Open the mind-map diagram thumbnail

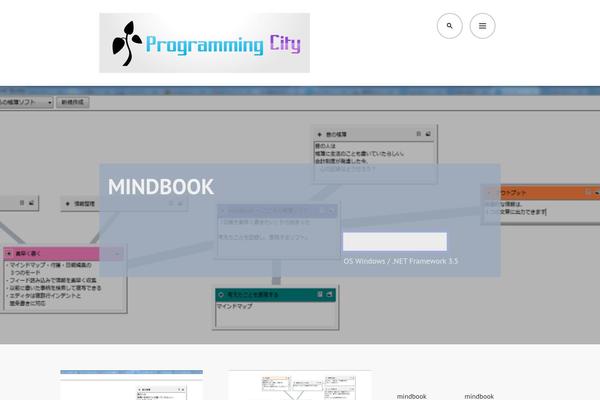point(299,385)
